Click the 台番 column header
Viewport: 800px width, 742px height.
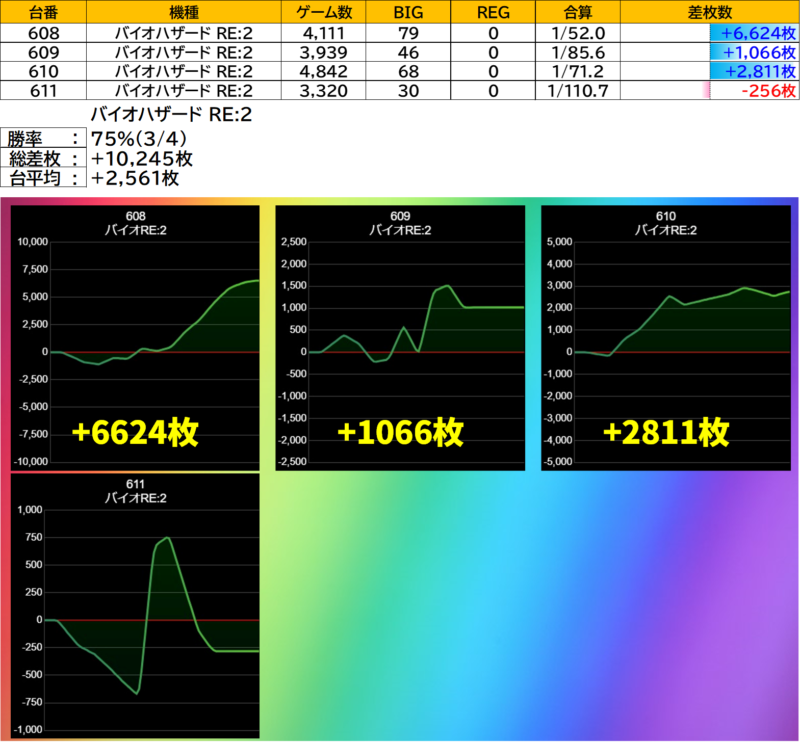tap(43, 12)
